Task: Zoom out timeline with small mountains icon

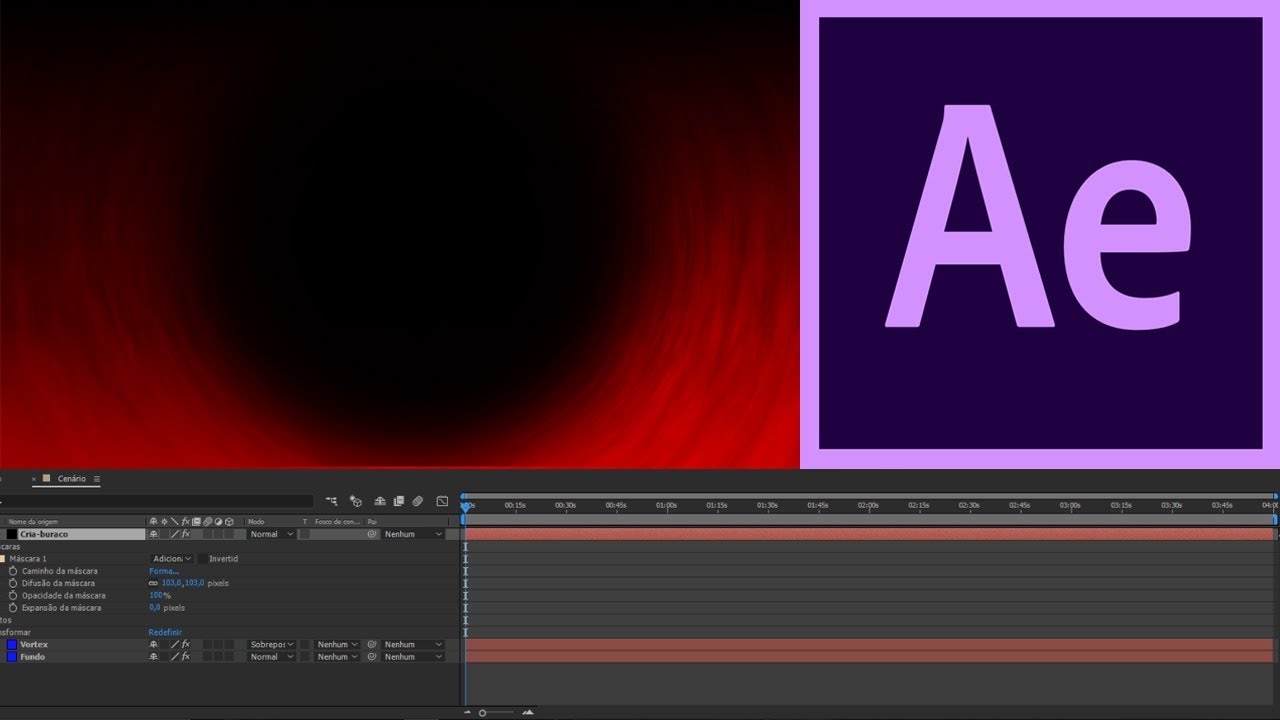Action: [x=467, y=713]
